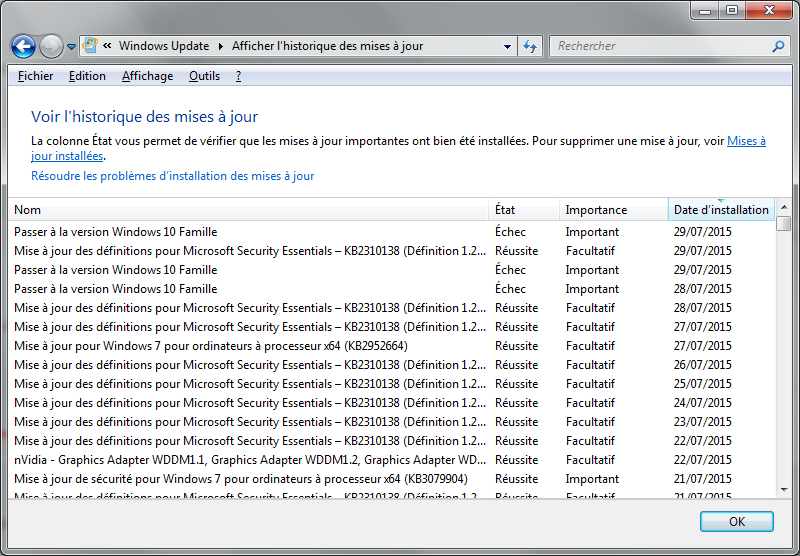Click the OK button
The image size is (800, 556).
pyautogui.click(x=737, y=521)
